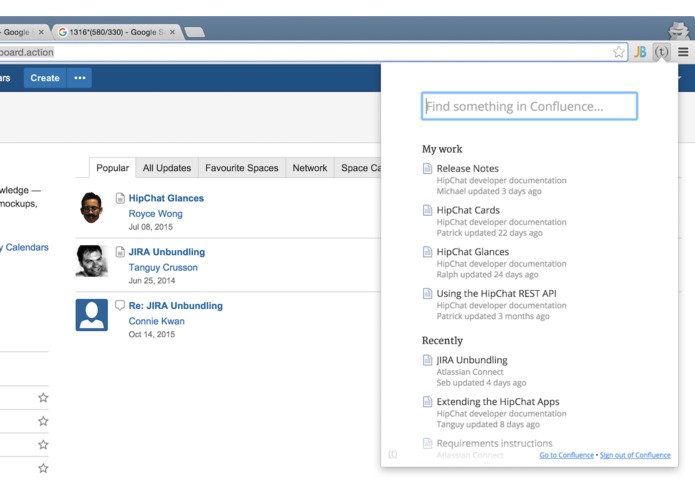Select the Popular tab

tap(113, 168)
